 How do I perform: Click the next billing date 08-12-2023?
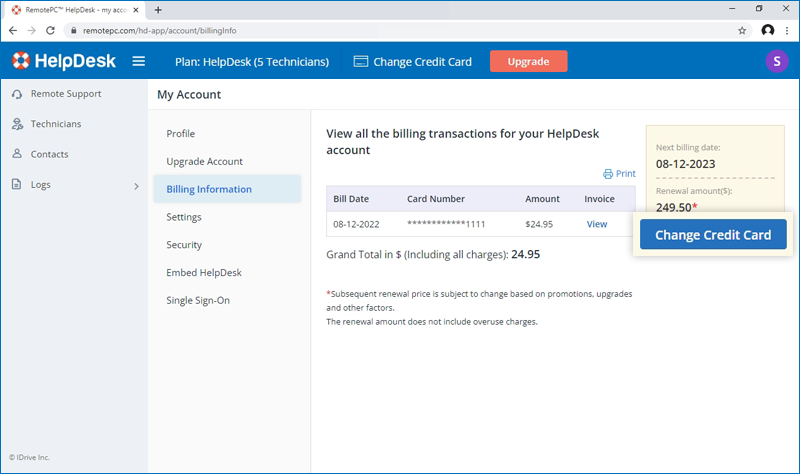685,164
